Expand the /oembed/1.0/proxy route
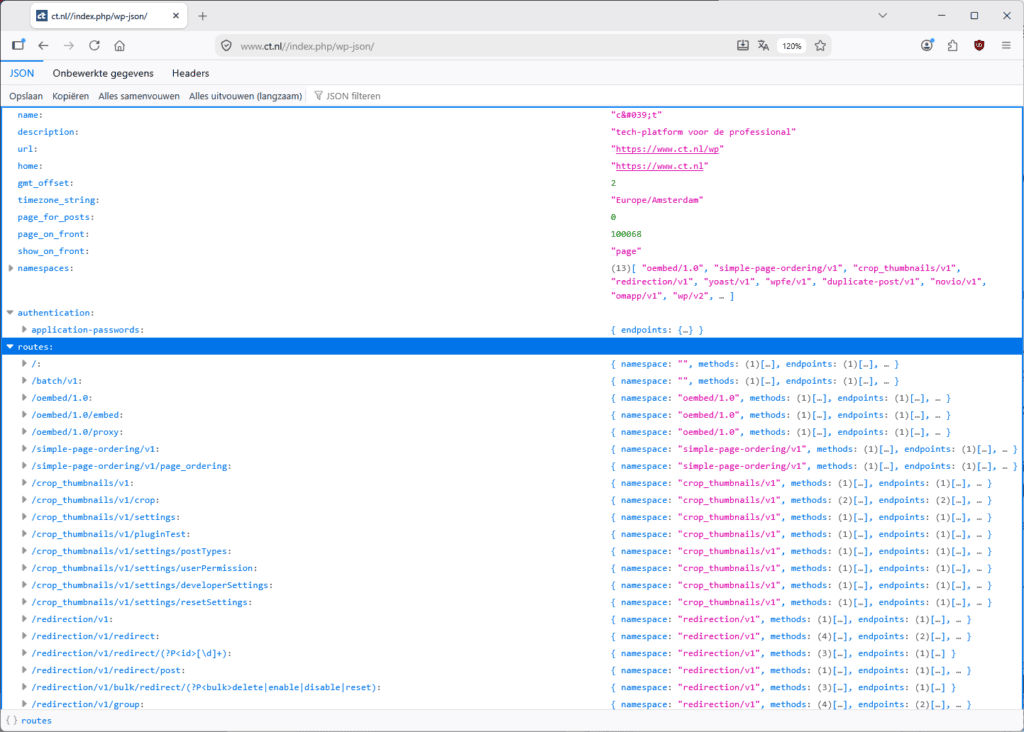The width and height of the screenshot is (1024, 732). [x=24, y=432]
